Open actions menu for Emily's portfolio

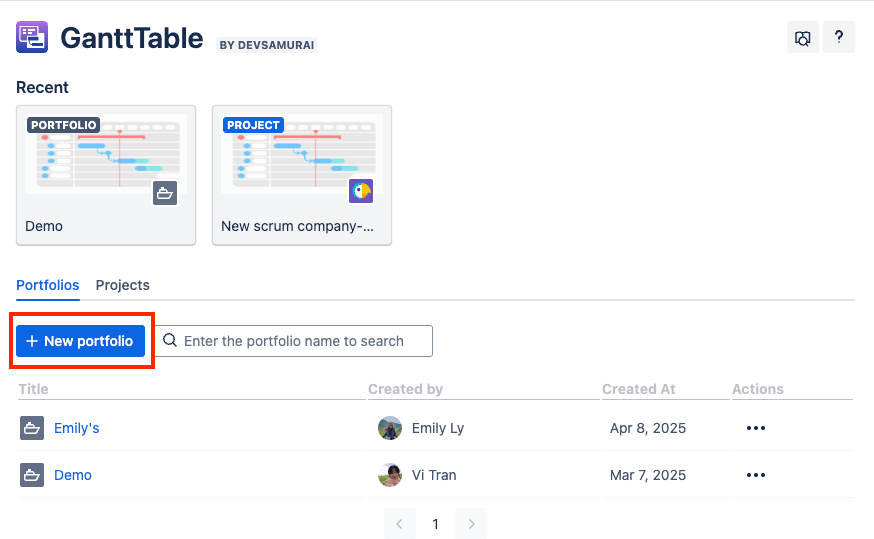pyautogui.click(x=756, y=428)
